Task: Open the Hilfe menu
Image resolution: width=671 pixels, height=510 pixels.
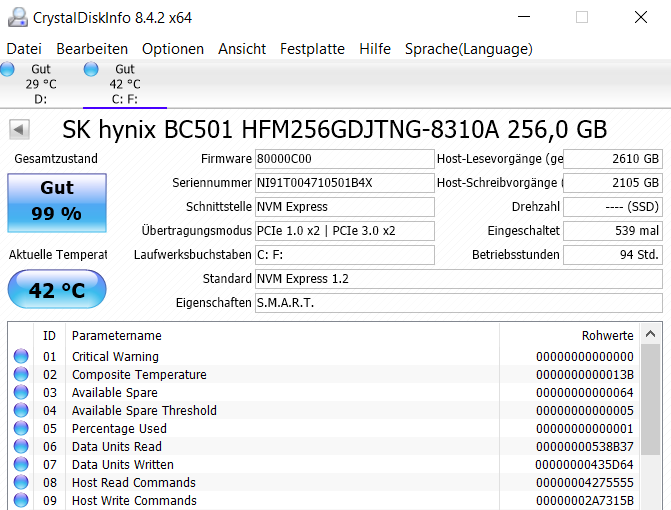Action: pyautogui.click(x=375, y=49)
